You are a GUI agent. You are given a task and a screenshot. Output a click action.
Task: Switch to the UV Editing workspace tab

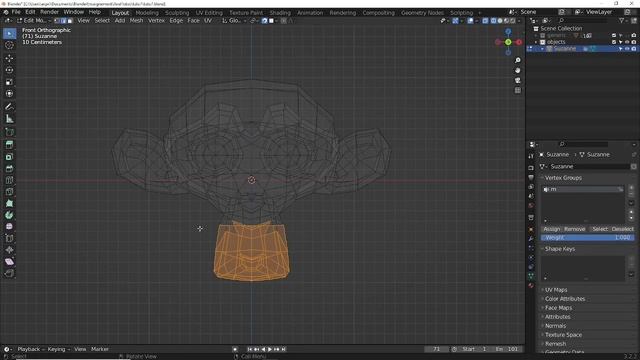[209, 13]
